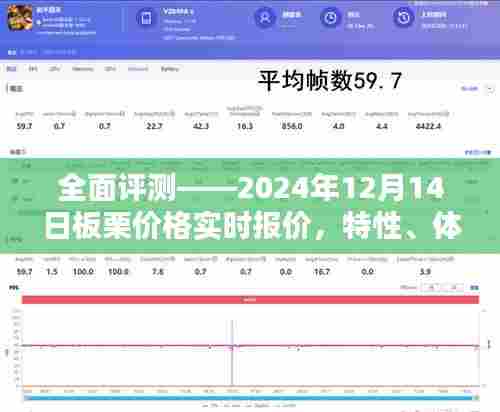Click the first range input above chart

[x=431, y=287]
